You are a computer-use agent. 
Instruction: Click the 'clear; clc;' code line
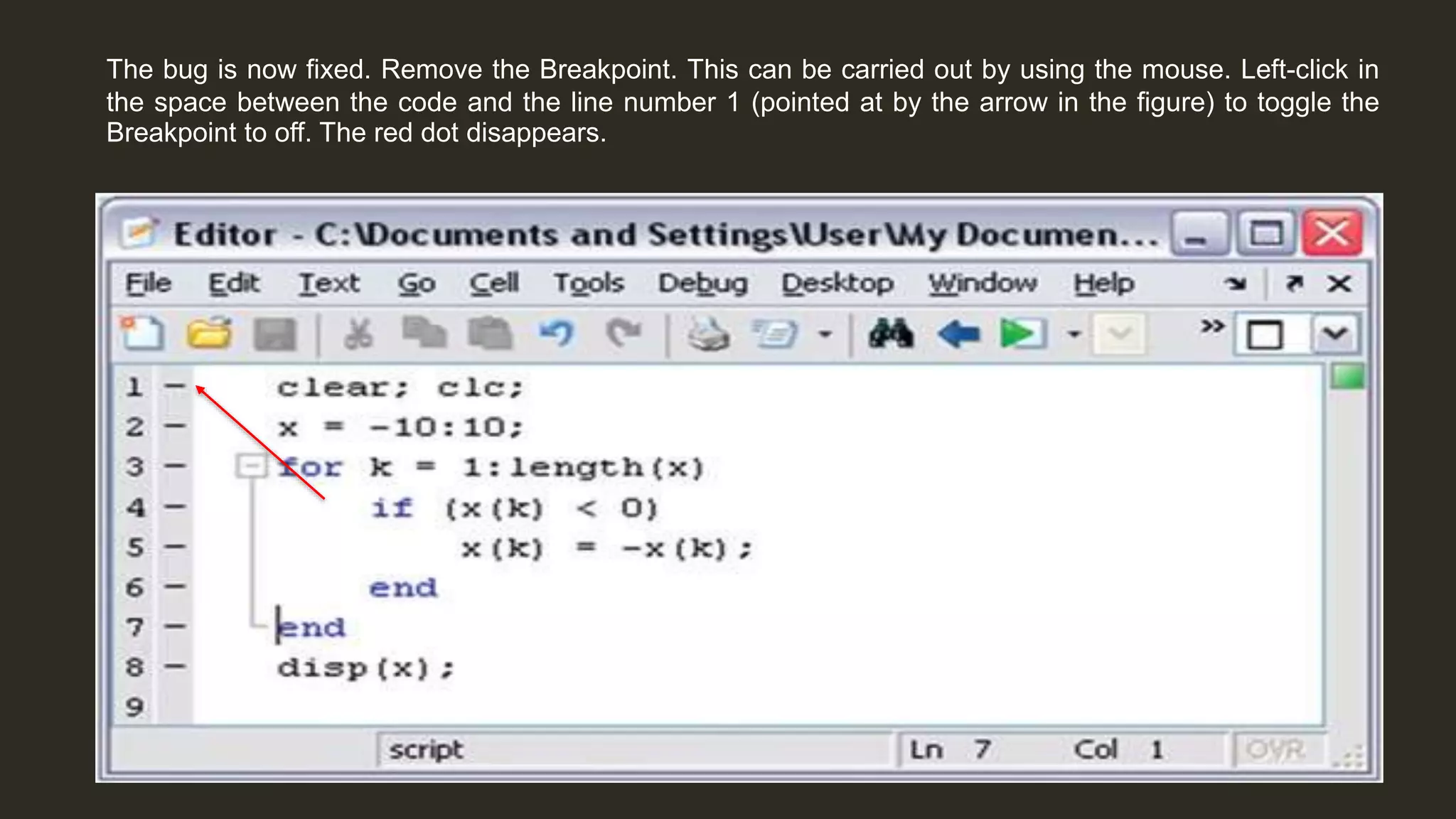(x=400, y=387)
